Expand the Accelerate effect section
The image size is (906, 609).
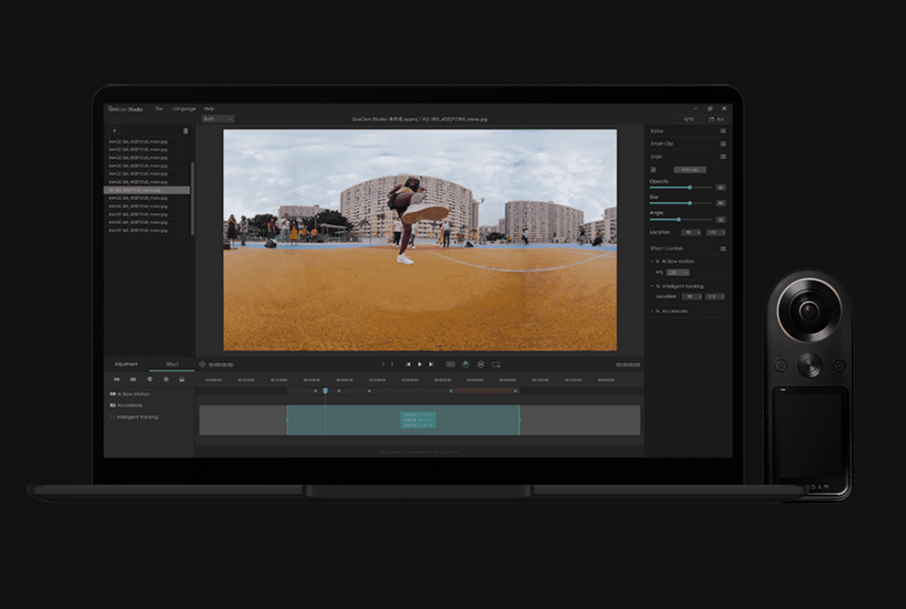(652, 311)
